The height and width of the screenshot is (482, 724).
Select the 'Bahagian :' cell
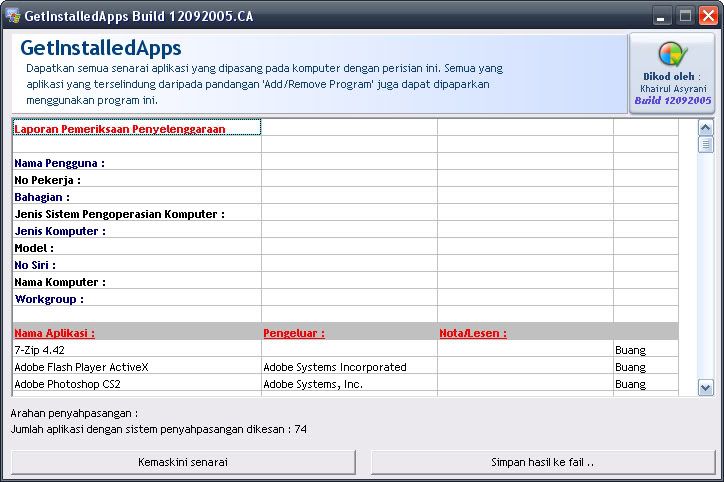point(137,196)
